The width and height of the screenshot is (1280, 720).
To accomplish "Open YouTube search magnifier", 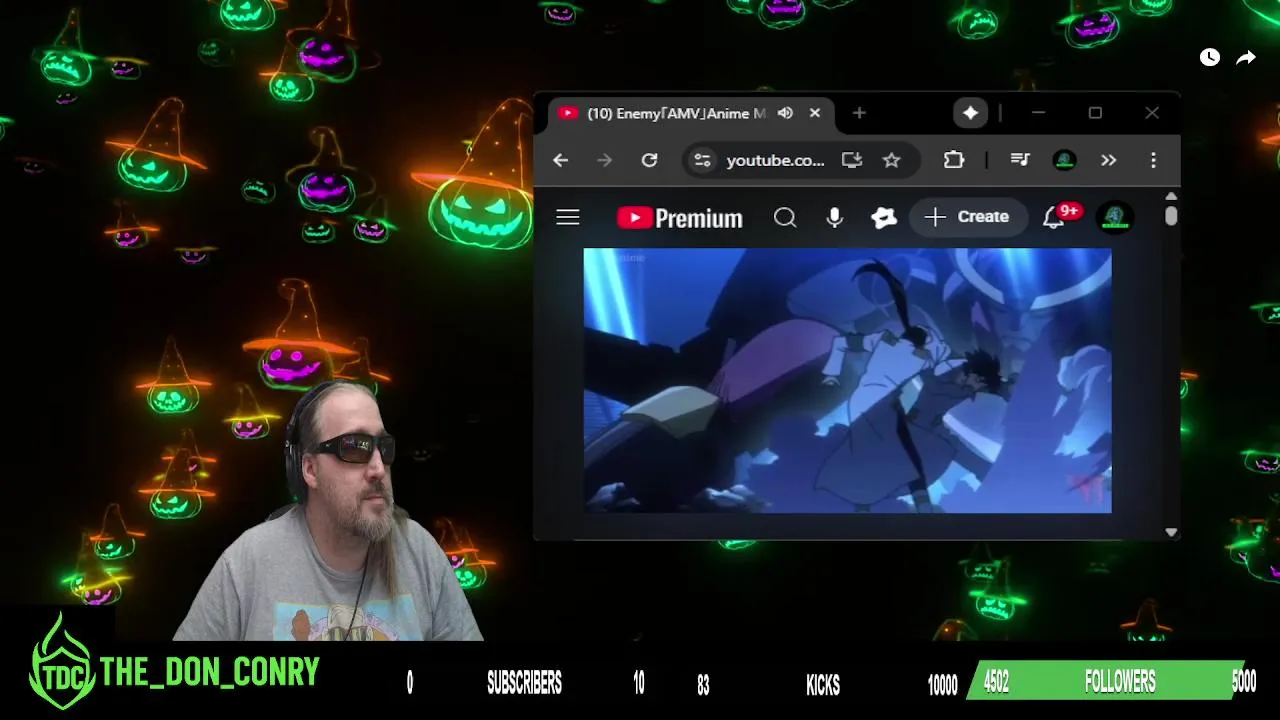I will tap(785, 217).
